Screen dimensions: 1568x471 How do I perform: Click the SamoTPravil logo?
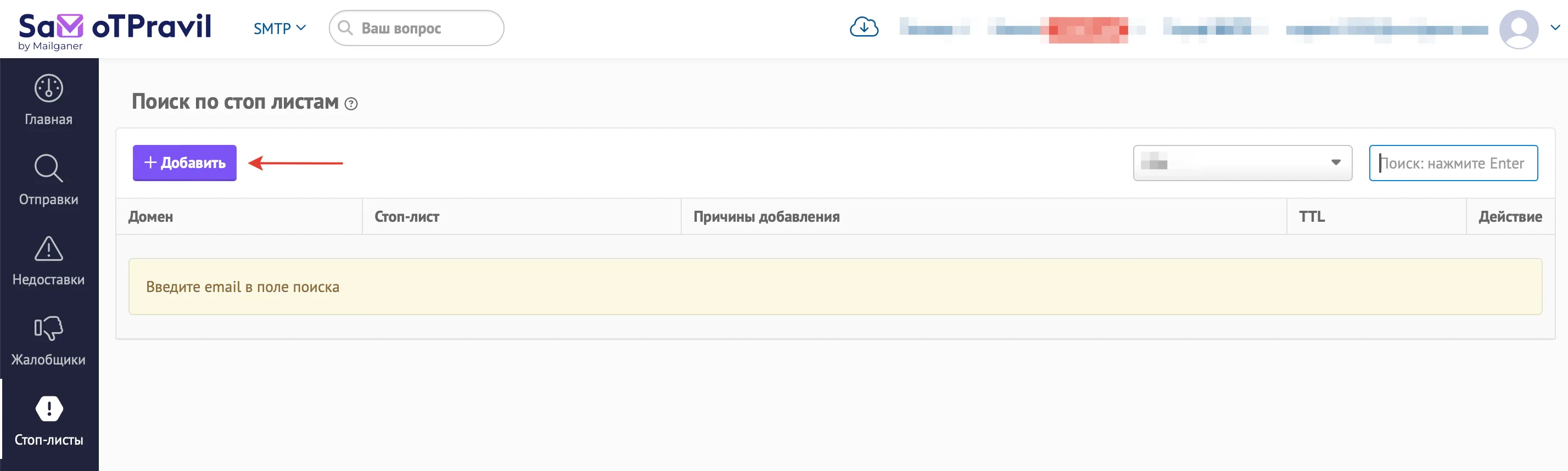(x=114, y=31)
